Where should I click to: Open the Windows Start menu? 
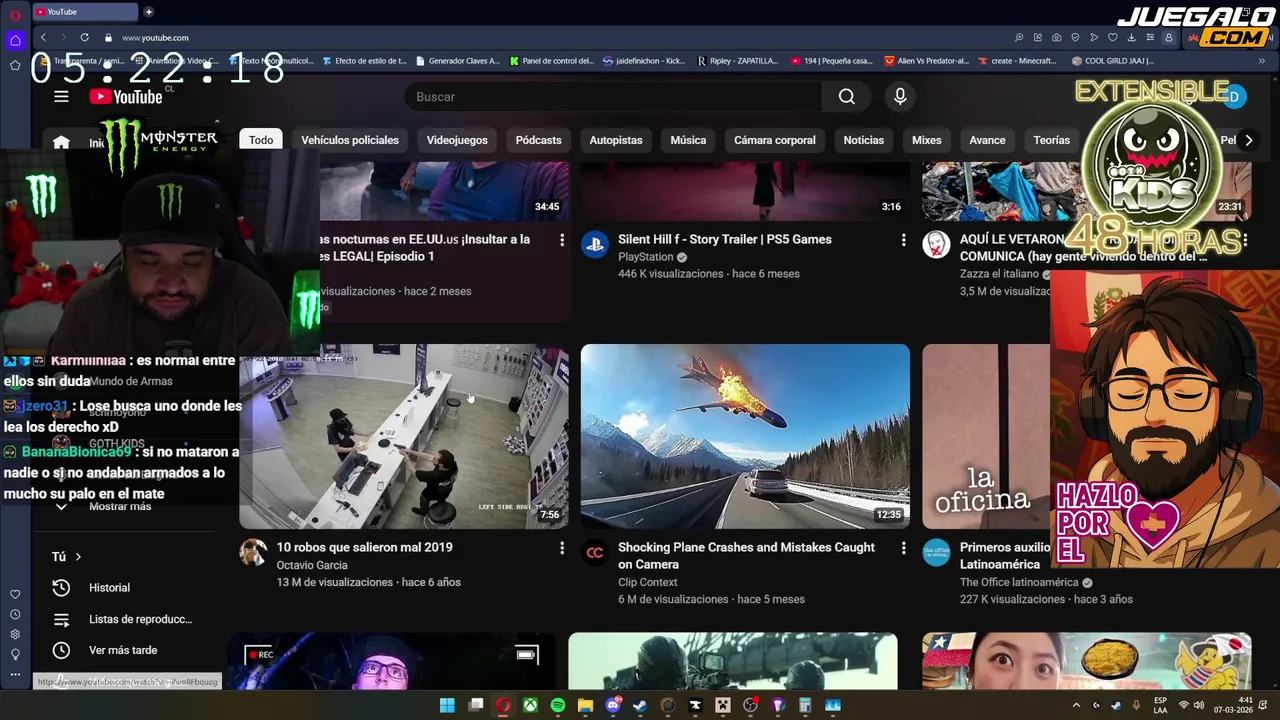coord(447,705)
